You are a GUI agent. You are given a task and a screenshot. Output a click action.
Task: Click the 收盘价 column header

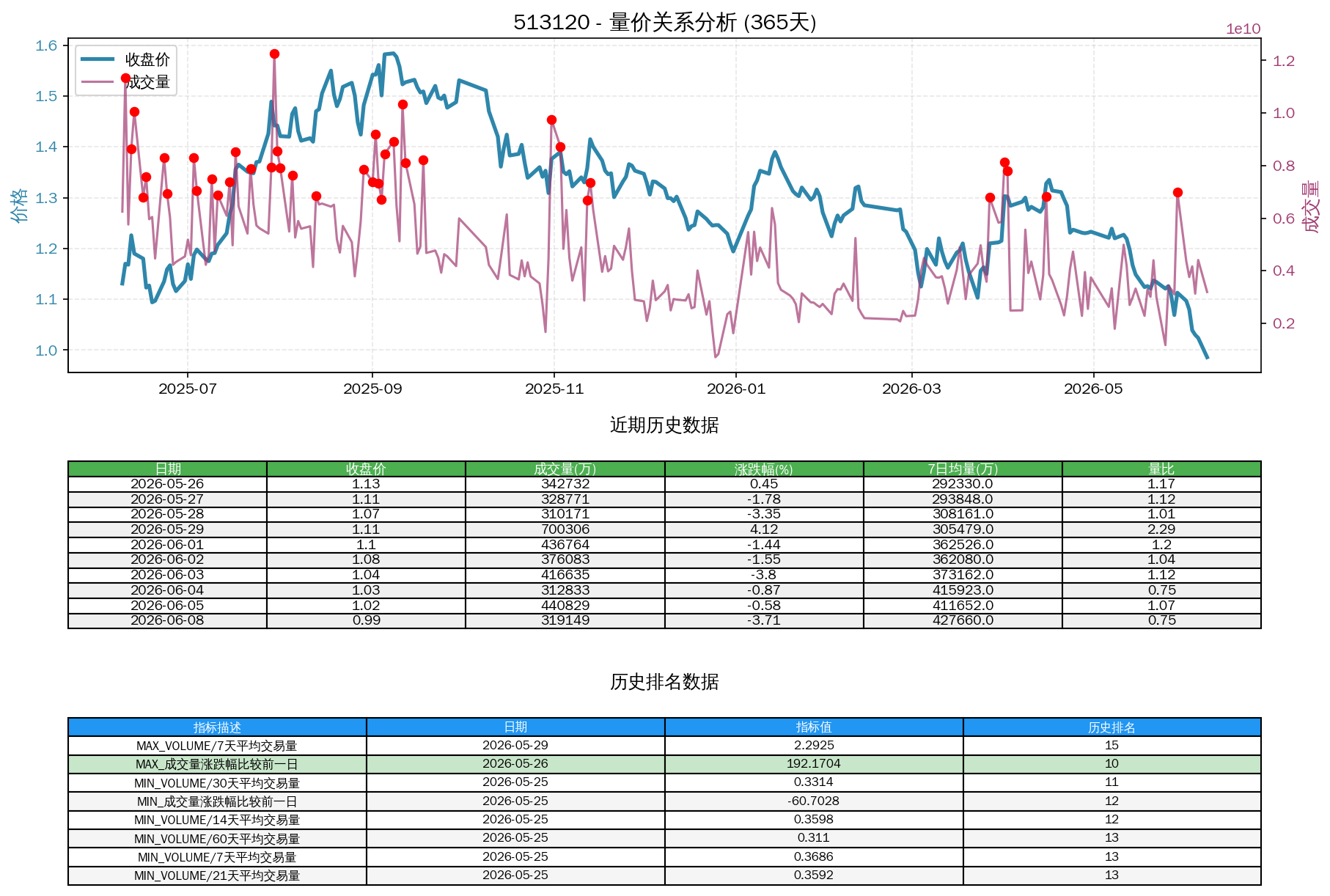coord(366,469)
